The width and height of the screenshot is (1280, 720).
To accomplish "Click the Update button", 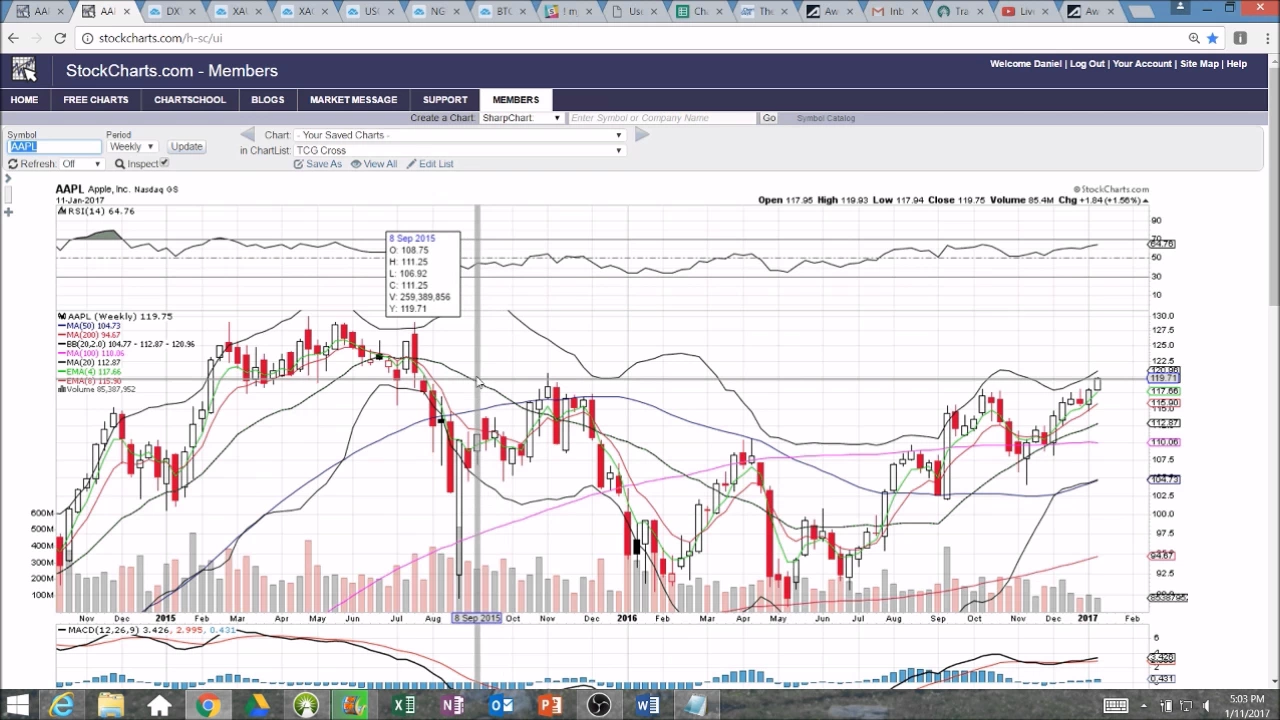I will pyautogui.click(x=186, y=146).
